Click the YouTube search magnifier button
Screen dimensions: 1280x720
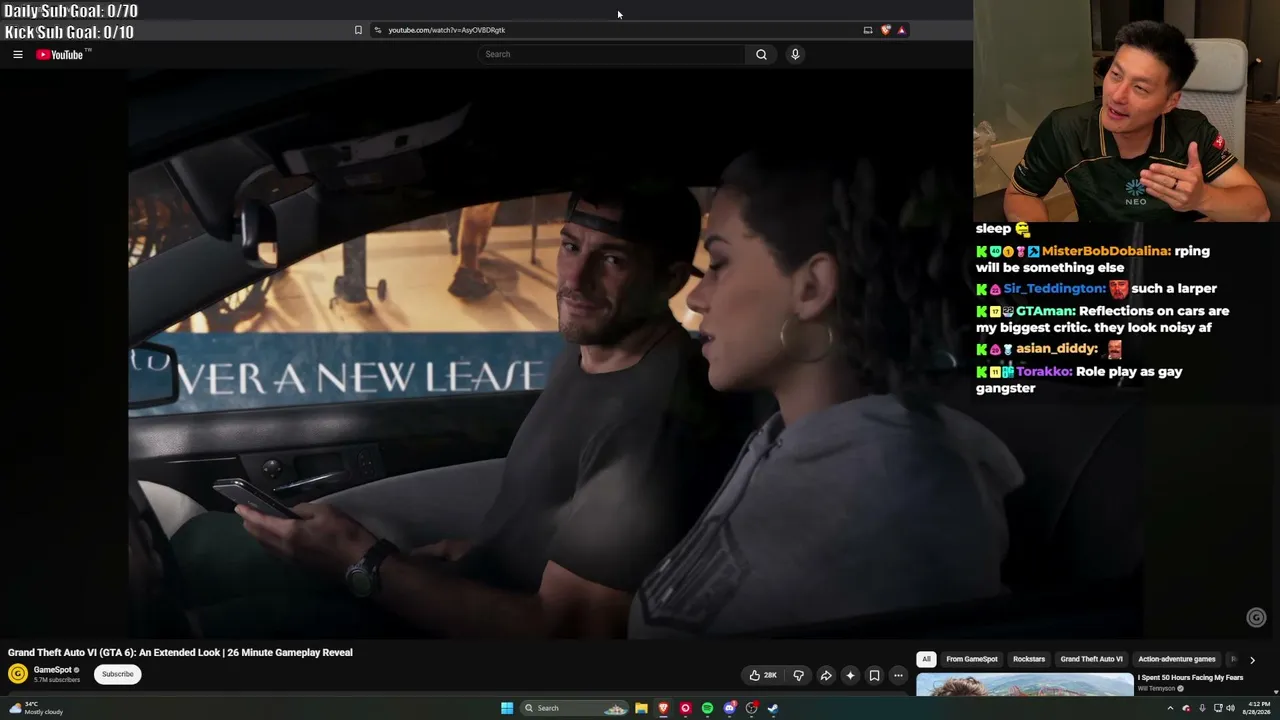click(x=761, y=54)
